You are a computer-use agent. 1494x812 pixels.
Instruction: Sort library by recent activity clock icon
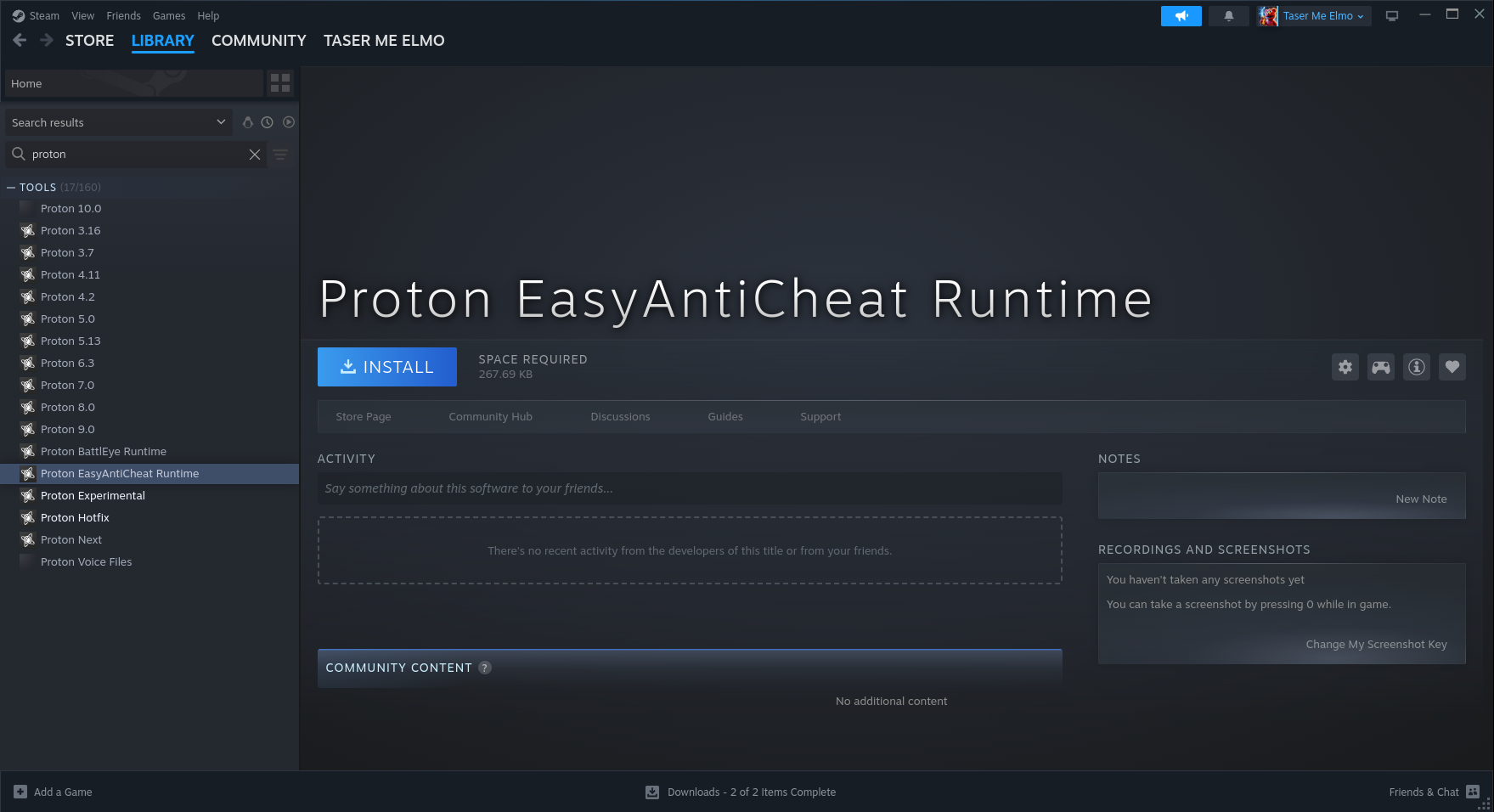coord(268,122)
